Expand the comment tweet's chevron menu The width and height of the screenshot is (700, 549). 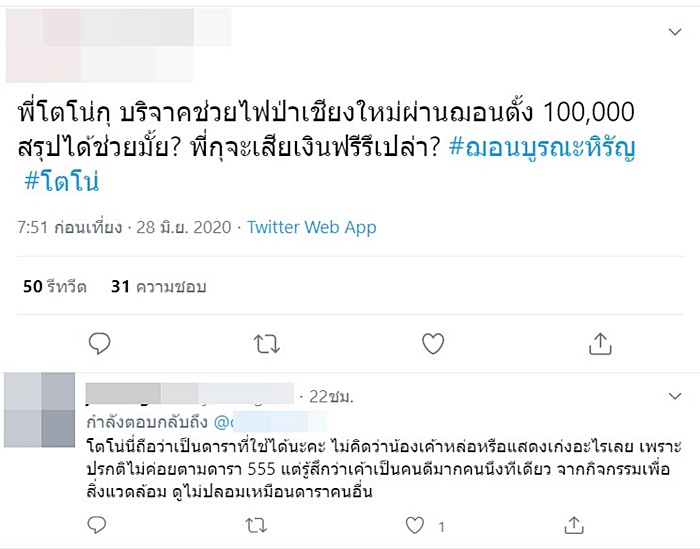click(x=674, y=393)
